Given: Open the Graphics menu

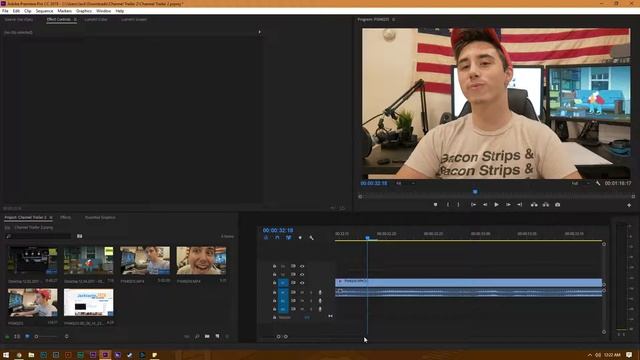Looking at the screenshot, I should 84,11.
